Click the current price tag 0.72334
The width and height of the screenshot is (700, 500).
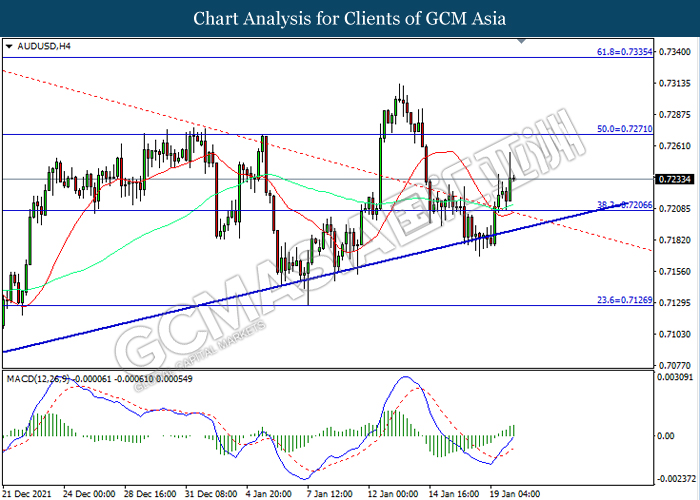674,179
